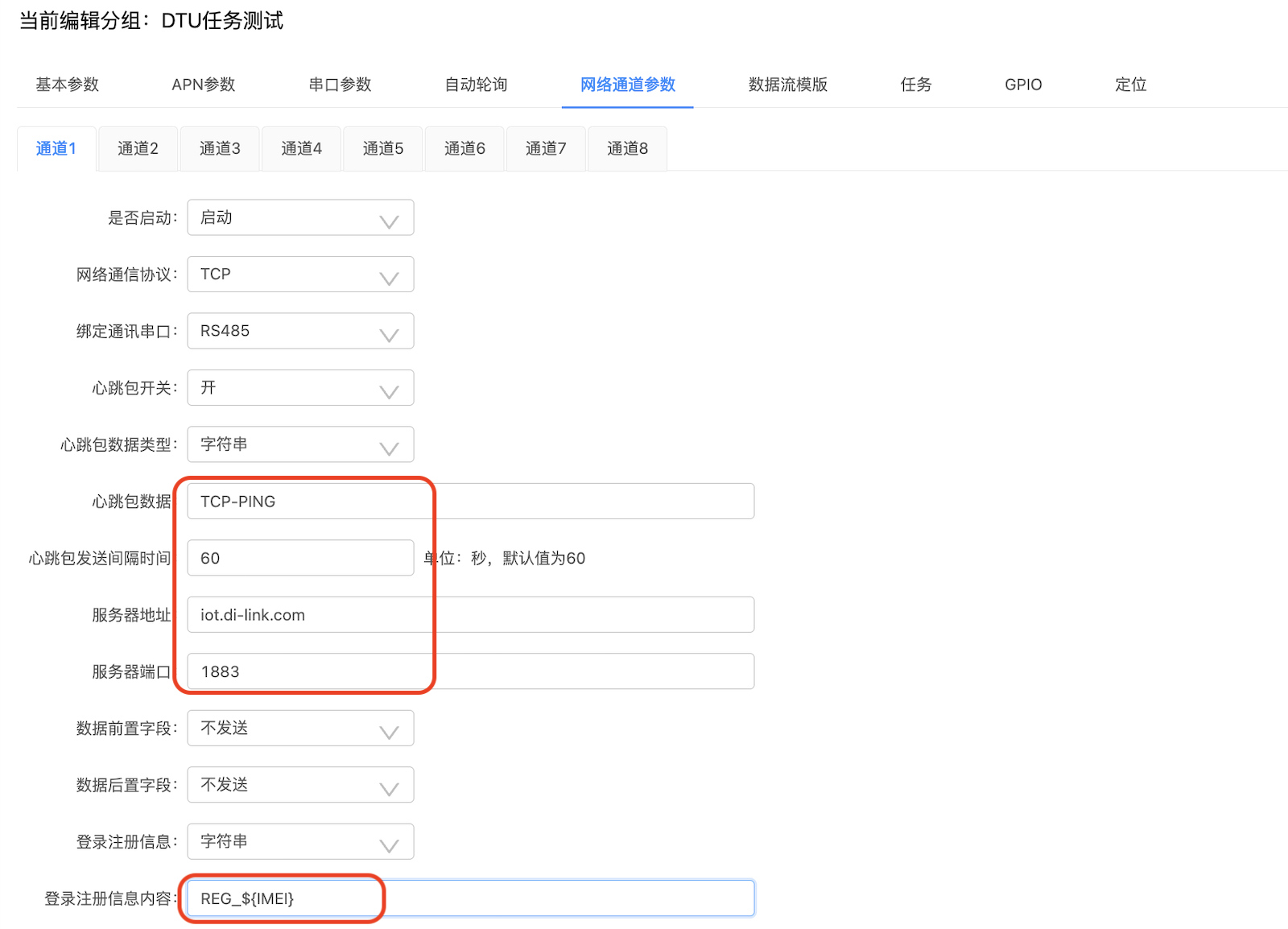This screenshot has width=1288, height=929.
Task: Click the 当前编辑分组 DTU任务测试 heading
Action: (151, 20)
